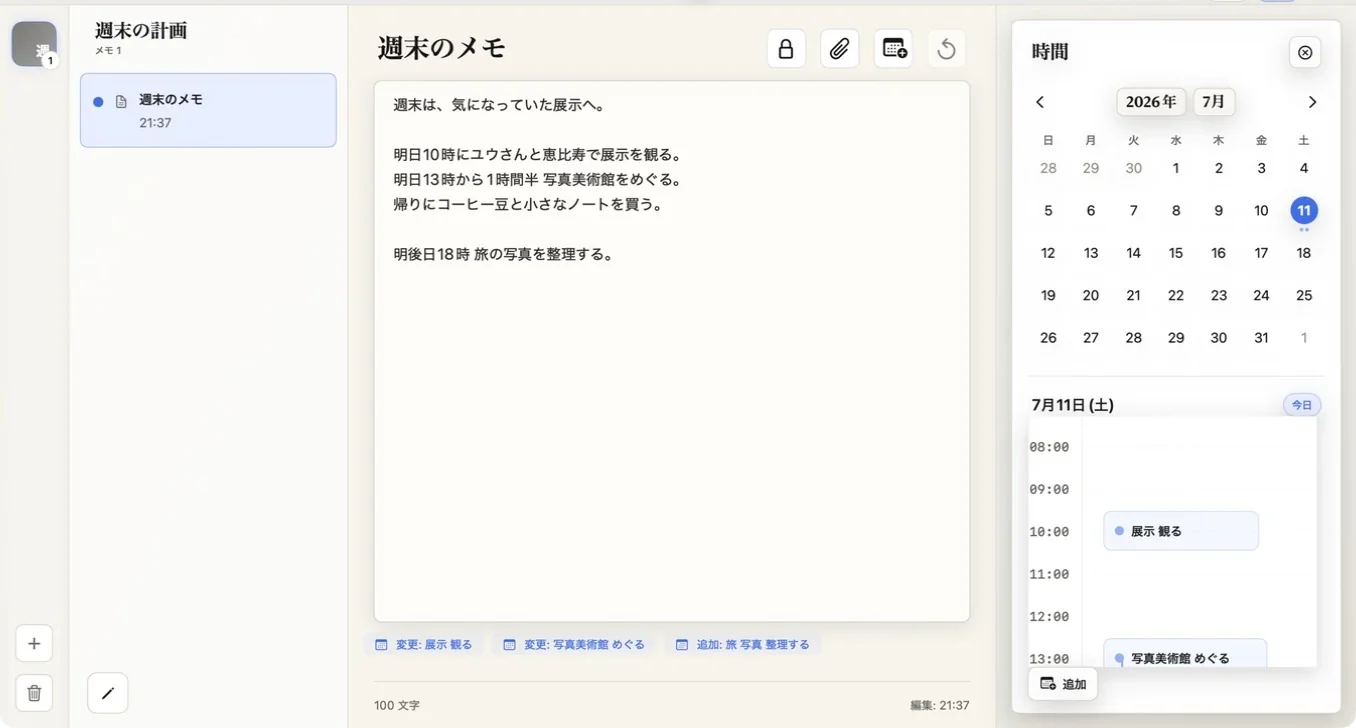Screen dimensions: 1356x728
Task: Select July 12 in the calendar
Action: (x=1048, y=253)
